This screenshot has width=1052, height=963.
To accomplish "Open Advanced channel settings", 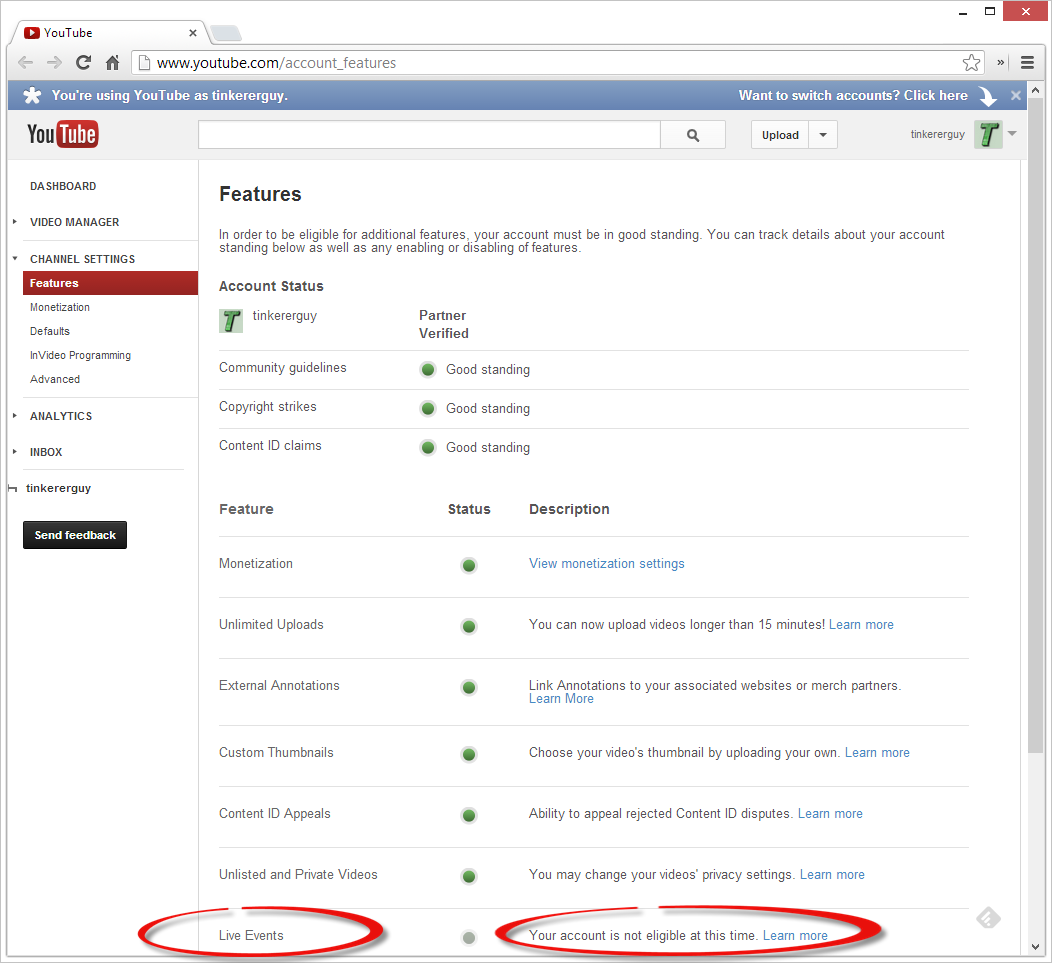I will [55, 379].
